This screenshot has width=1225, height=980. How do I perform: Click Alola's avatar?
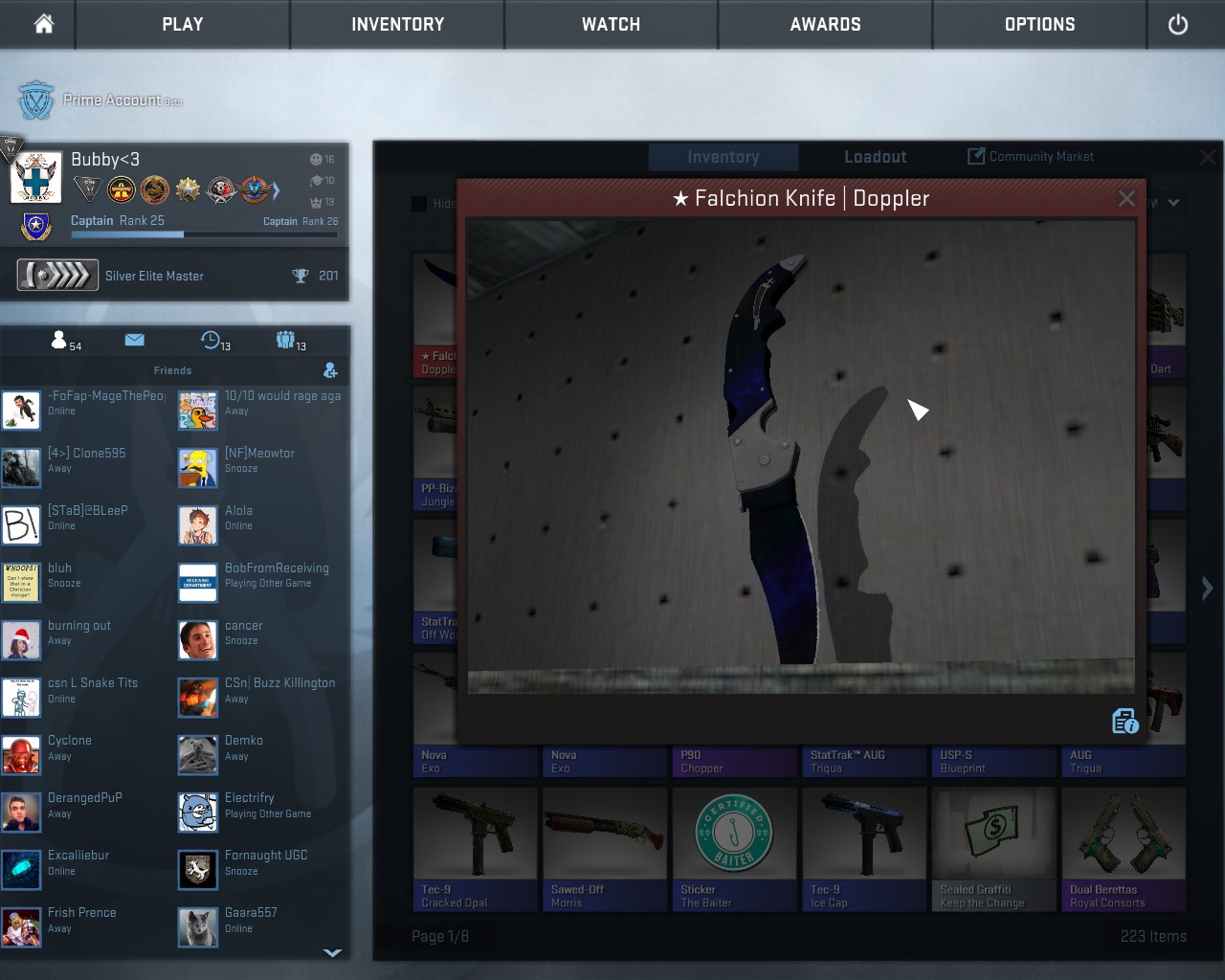coord(198,524)
